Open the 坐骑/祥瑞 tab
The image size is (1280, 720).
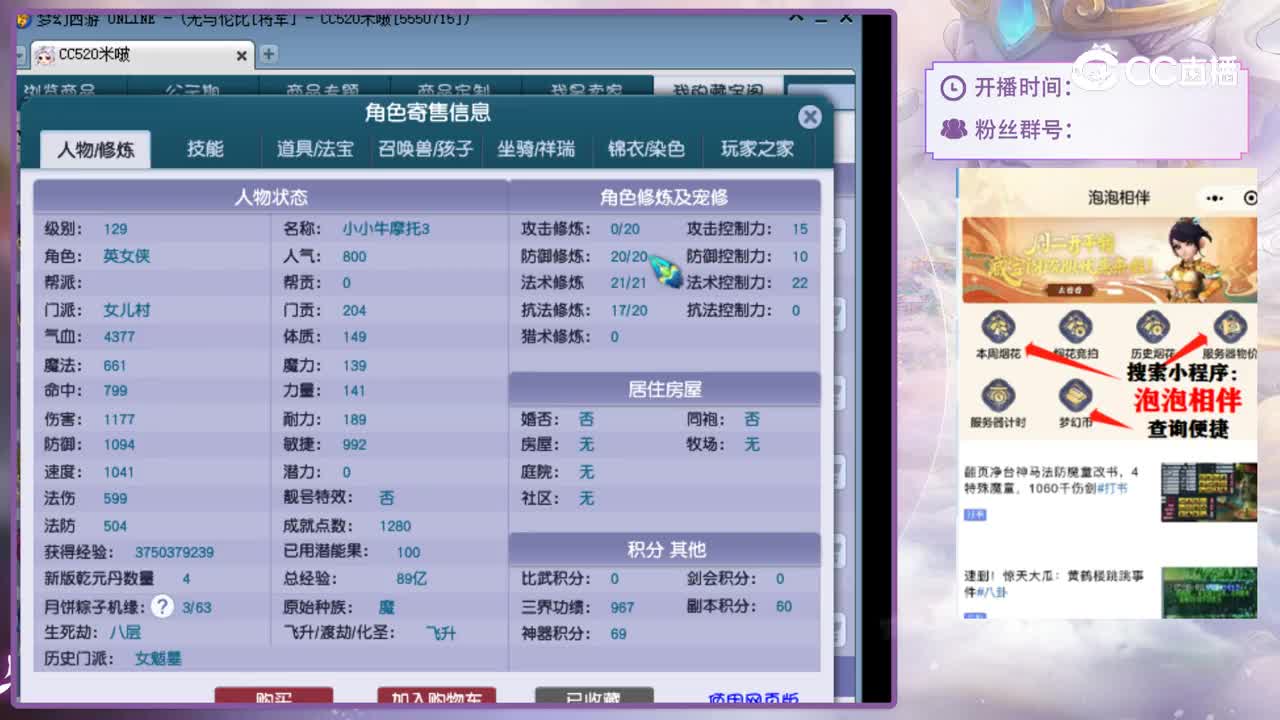pos(536,149)
